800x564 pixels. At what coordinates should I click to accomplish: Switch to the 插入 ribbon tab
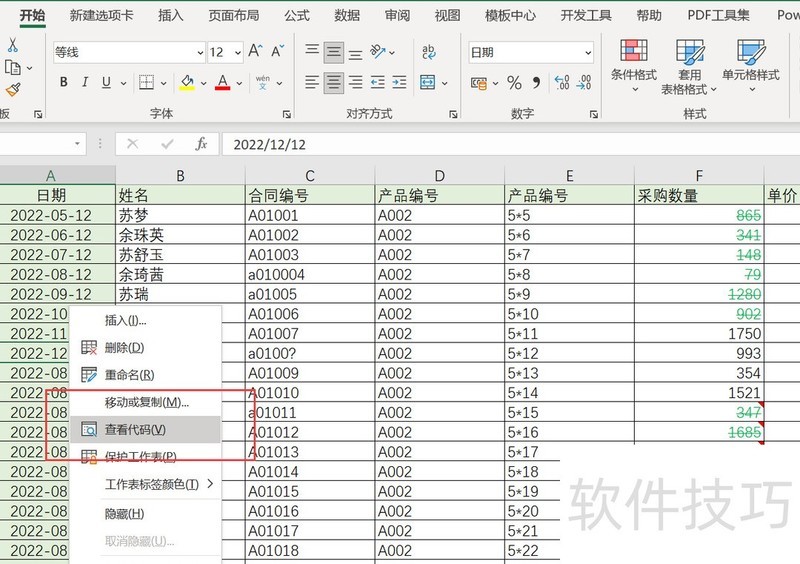pyautogui.click(x=171, y=15)
